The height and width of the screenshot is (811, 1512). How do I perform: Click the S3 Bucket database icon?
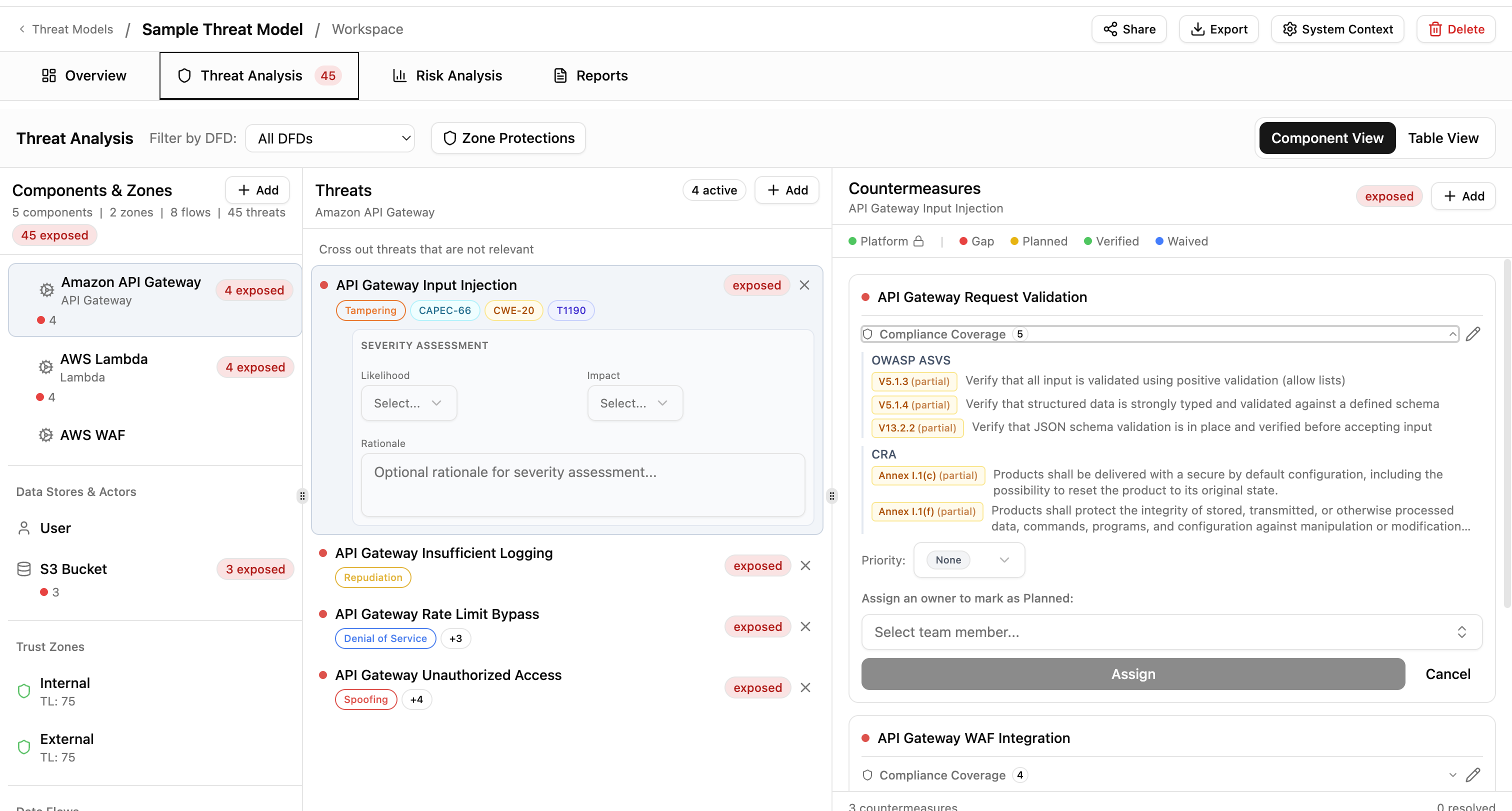click(x=23, y=568)
